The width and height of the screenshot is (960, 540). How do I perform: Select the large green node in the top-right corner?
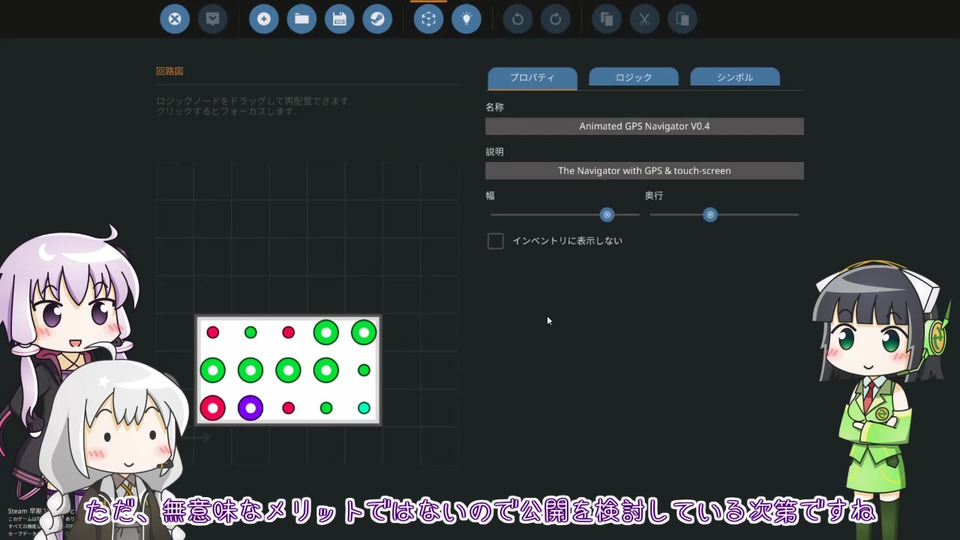coord(364,332)
